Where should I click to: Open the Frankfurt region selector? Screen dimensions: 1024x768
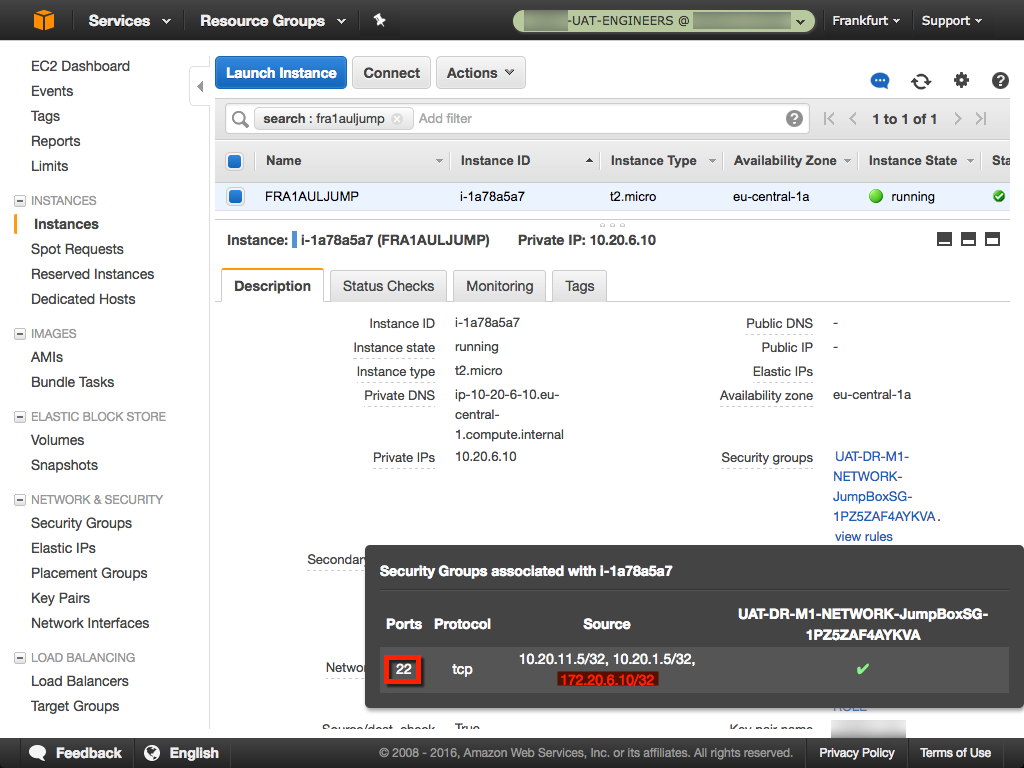click(866, 20)
